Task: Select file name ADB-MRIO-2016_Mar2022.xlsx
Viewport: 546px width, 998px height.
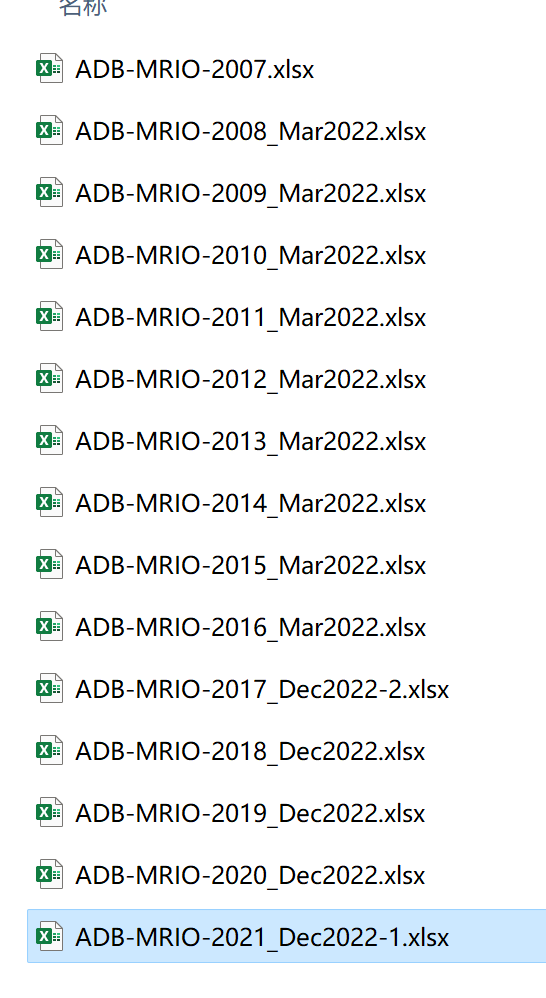Action: point(251,627)
